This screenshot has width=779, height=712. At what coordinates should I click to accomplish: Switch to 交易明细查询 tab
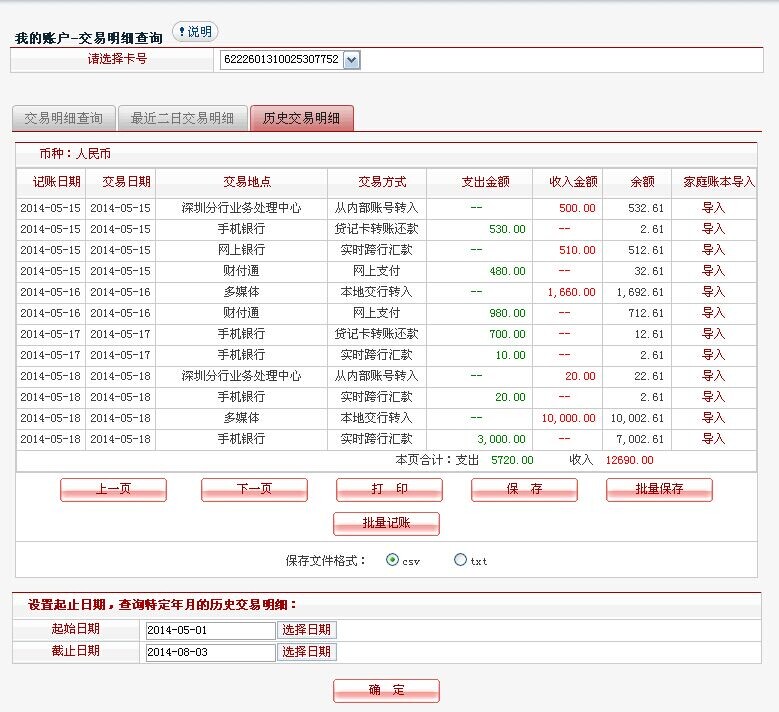click(64, 118)
